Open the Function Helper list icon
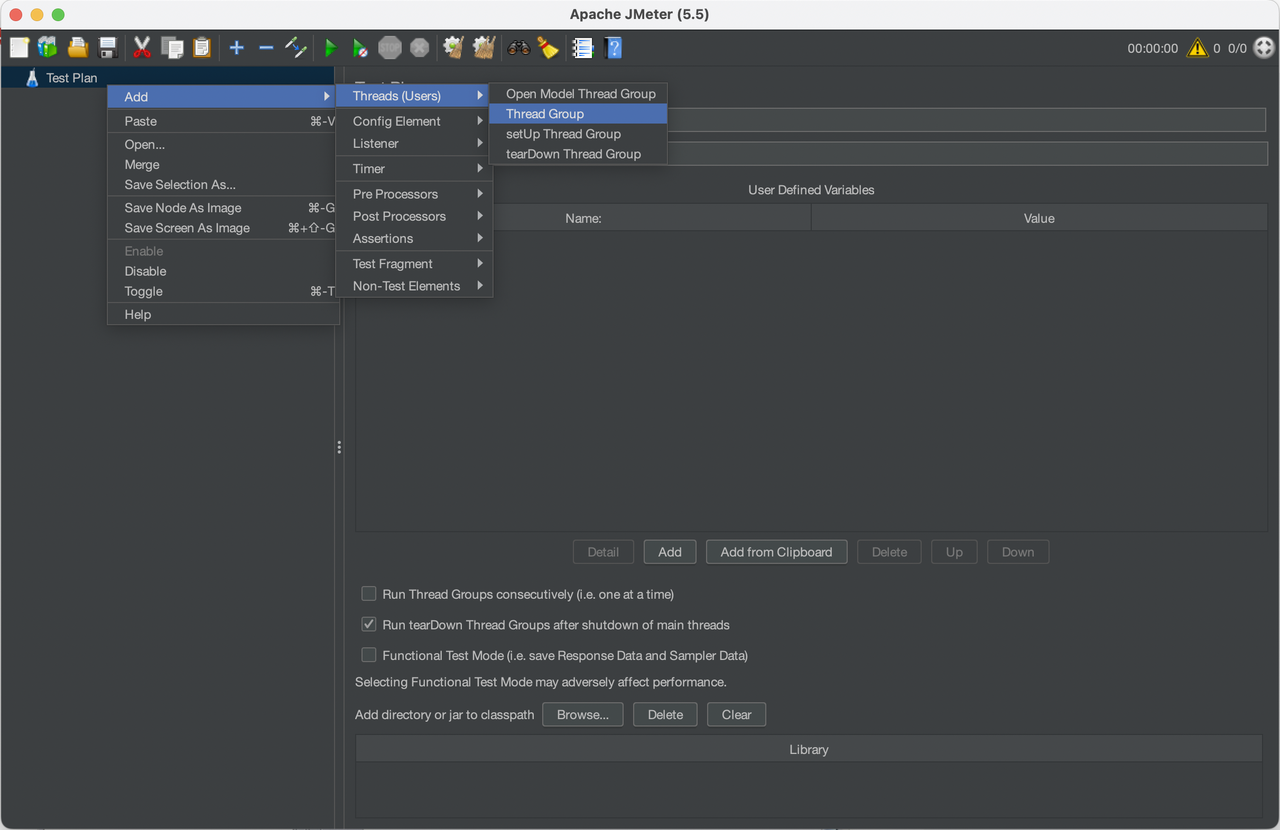This screenshot has width=1280, height=830. [x=583, y=47]
